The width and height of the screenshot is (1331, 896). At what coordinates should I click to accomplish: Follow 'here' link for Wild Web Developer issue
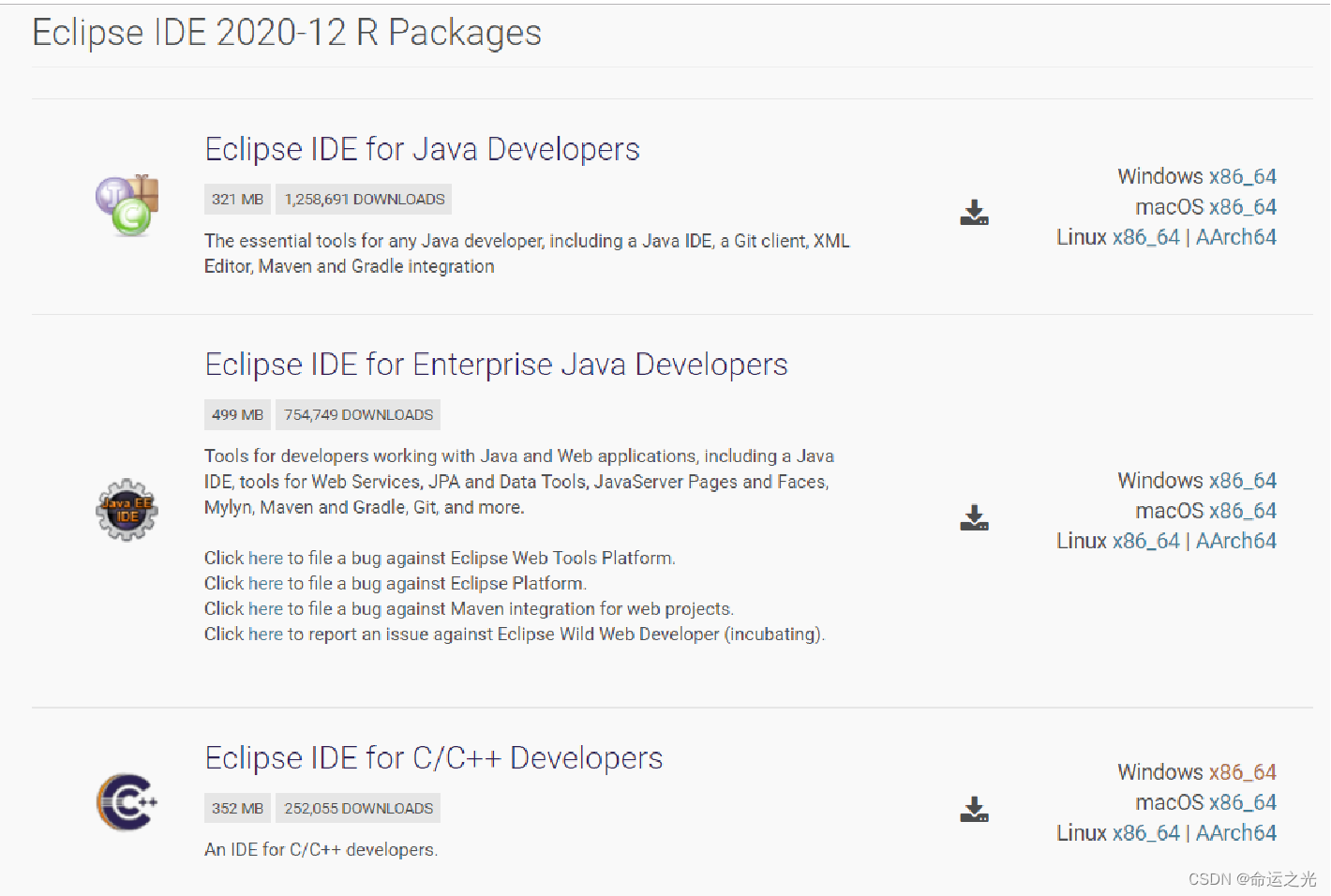(x=265, y=634)
